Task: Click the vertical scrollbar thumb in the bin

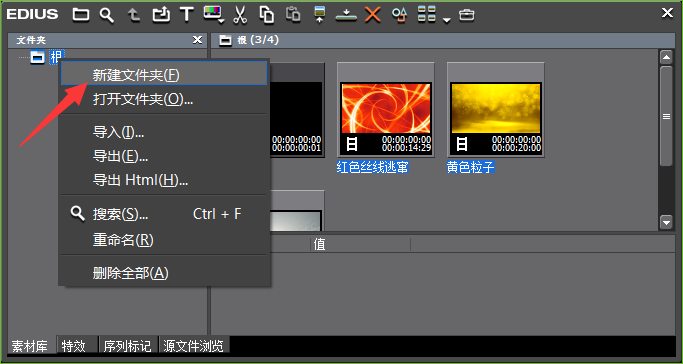Action: click(x=666, y=116)
